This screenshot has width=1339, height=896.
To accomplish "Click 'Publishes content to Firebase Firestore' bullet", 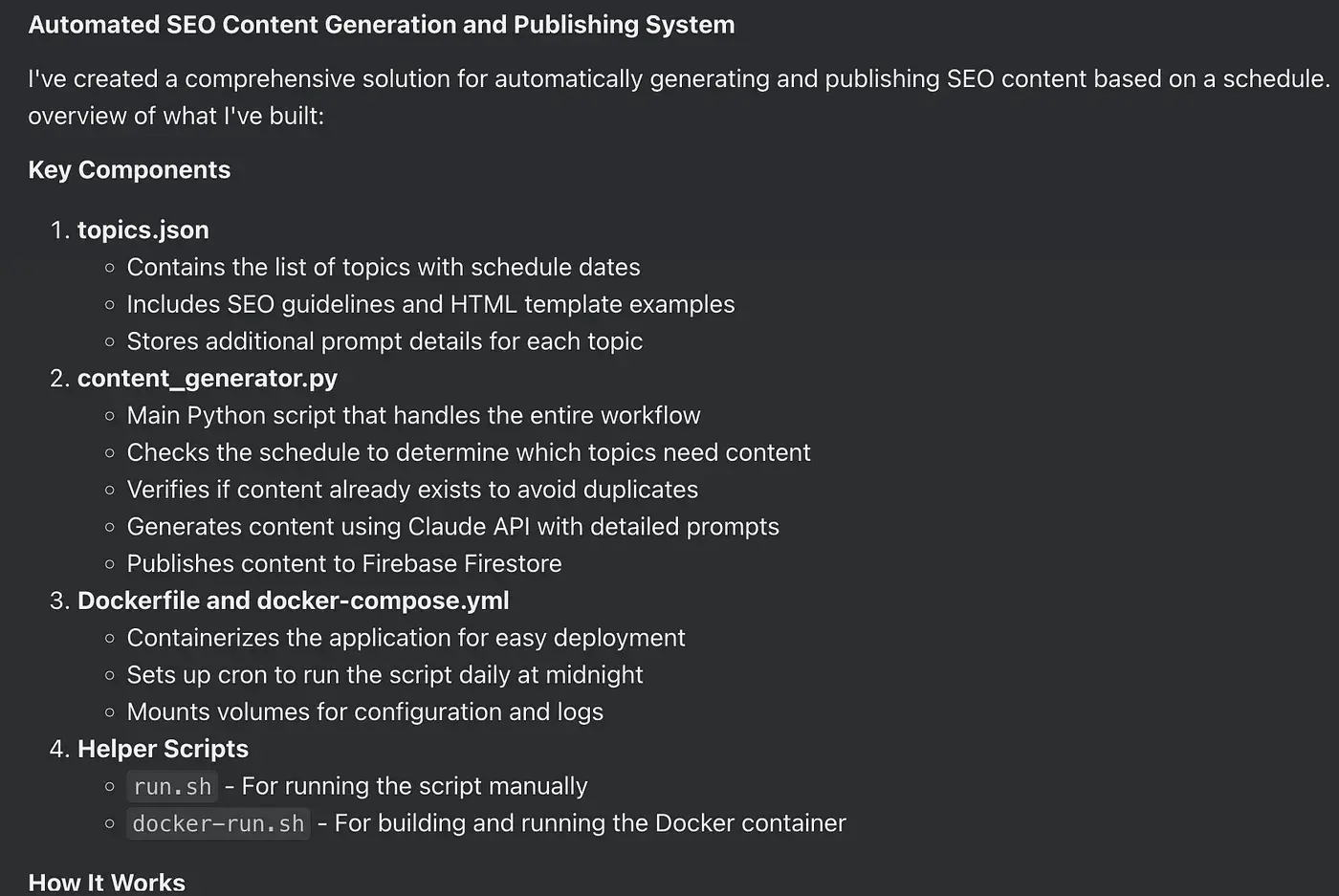I will coord(344,564).
